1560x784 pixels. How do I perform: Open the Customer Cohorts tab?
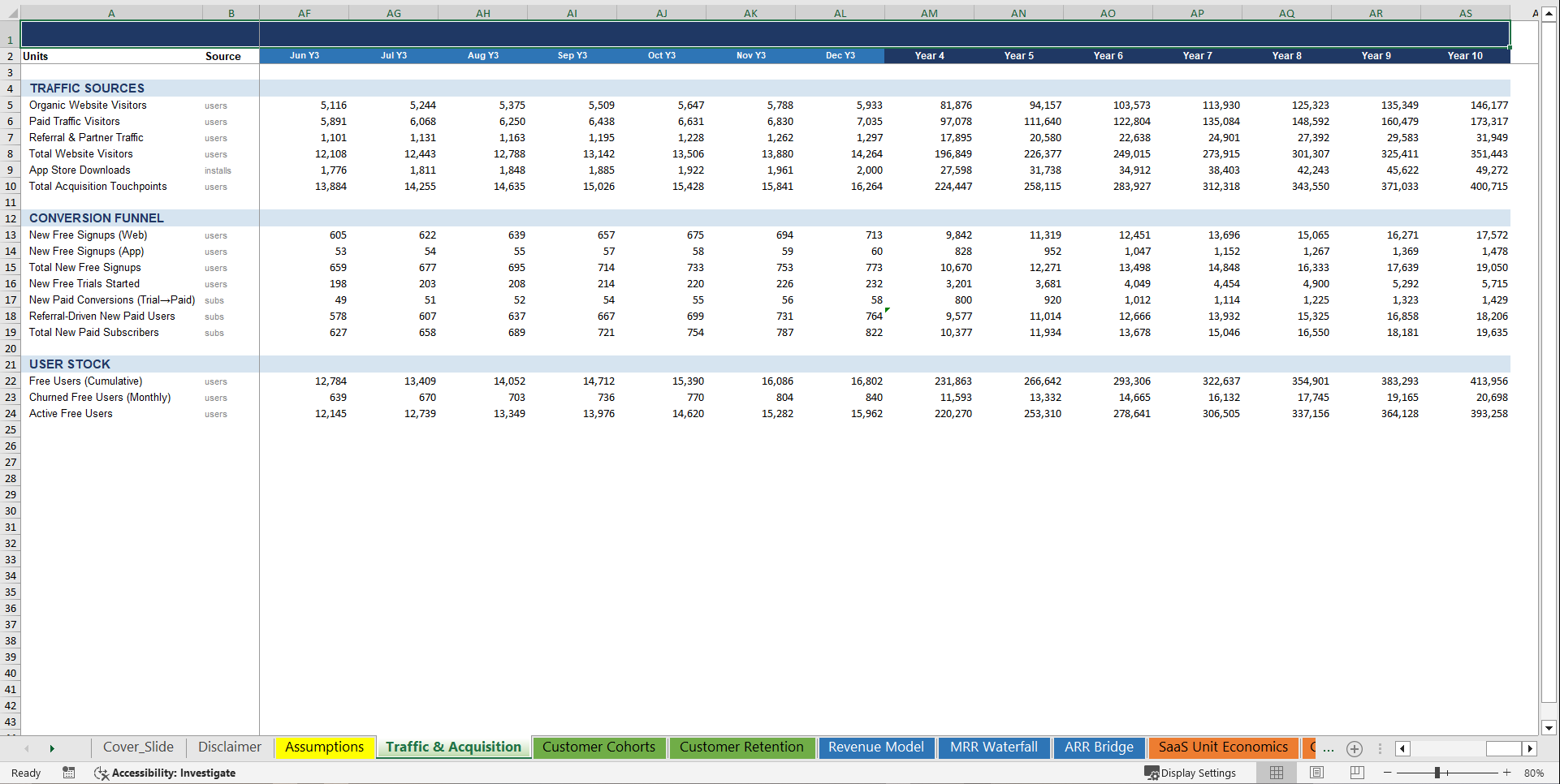point(599,747)
